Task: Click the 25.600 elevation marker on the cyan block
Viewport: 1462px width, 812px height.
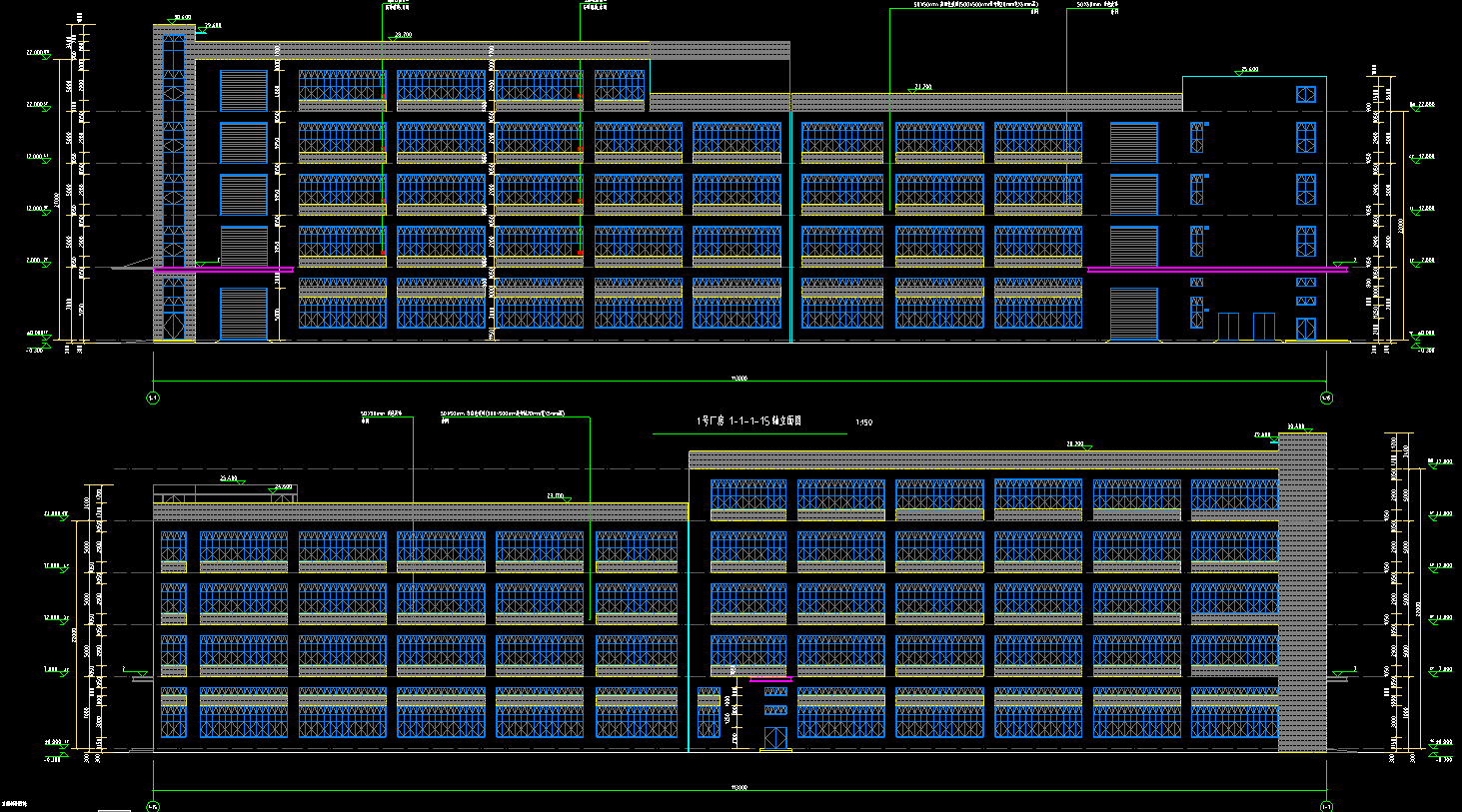Action: coord(1248,70)
